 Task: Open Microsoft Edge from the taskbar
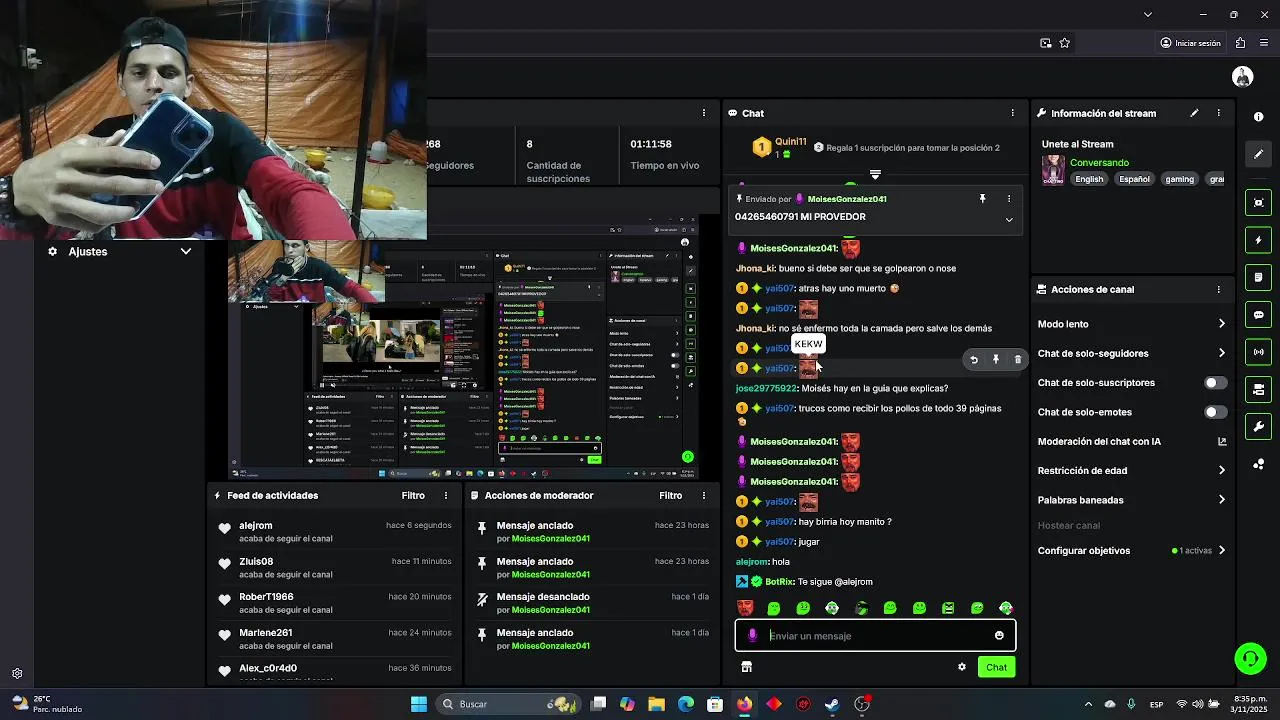pyautogui.click(x=685, y=704)
